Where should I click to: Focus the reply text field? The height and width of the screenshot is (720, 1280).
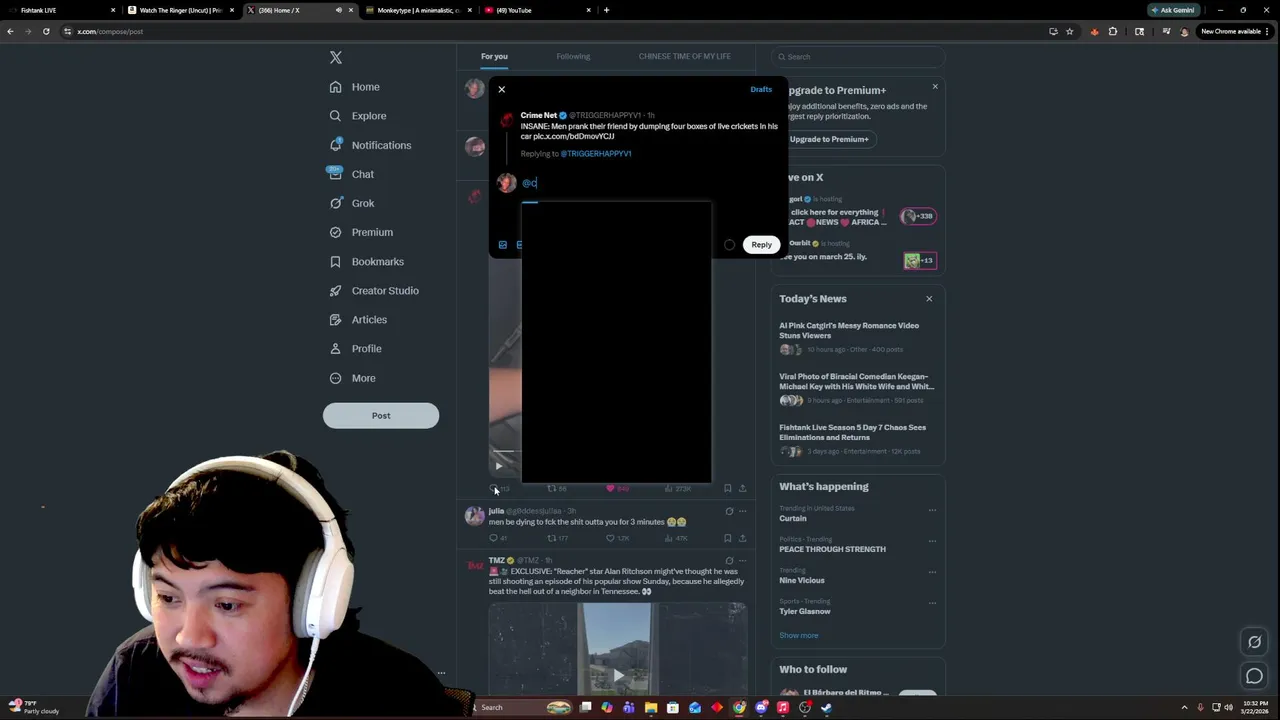click(650, 183)
